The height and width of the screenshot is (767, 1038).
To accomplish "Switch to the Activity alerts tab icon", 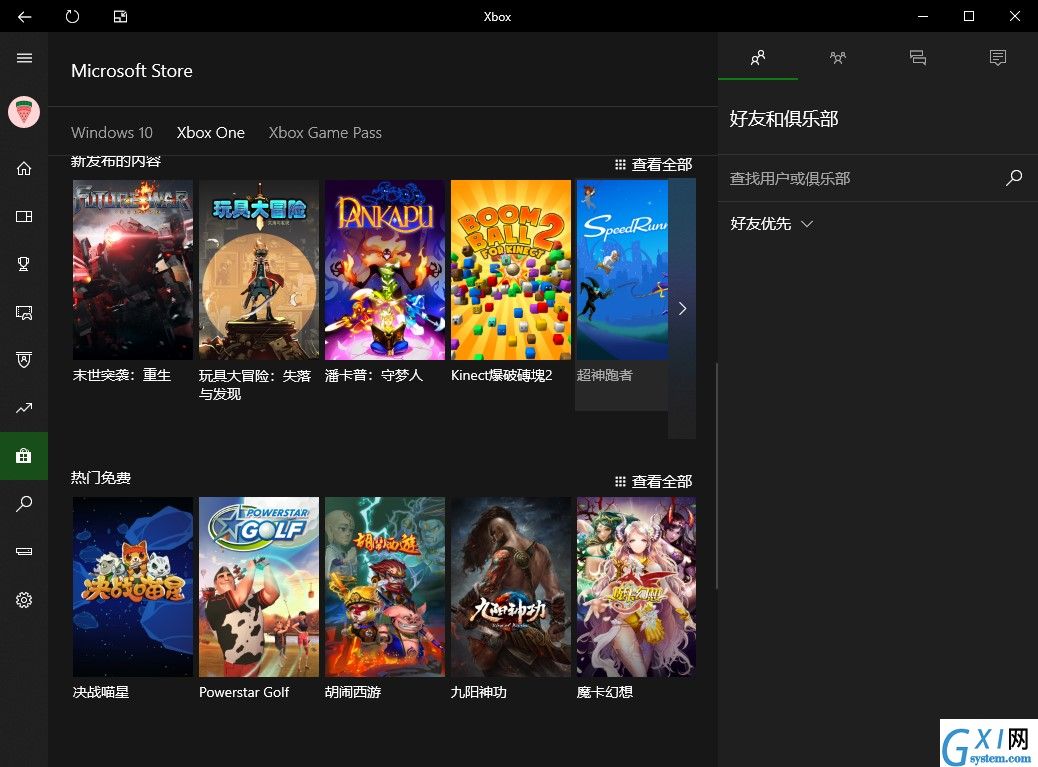I will [998, 58].
